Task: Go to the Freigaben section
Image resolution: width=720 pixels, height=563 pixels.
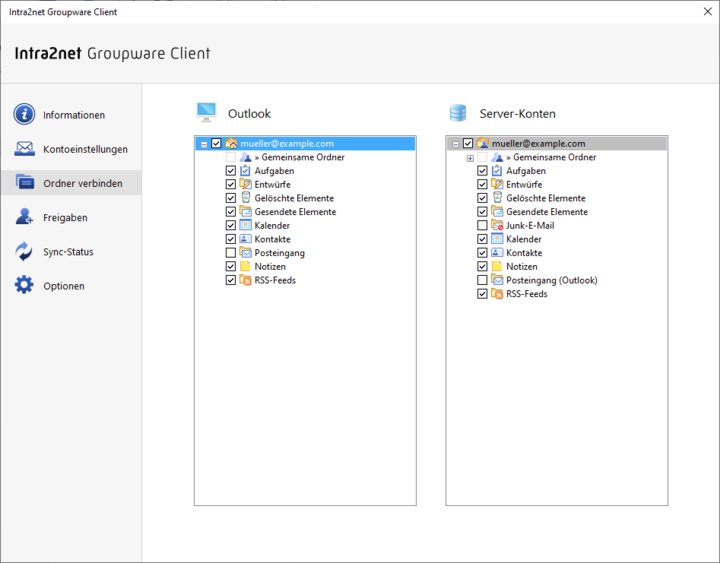Action: pos(71,217)
